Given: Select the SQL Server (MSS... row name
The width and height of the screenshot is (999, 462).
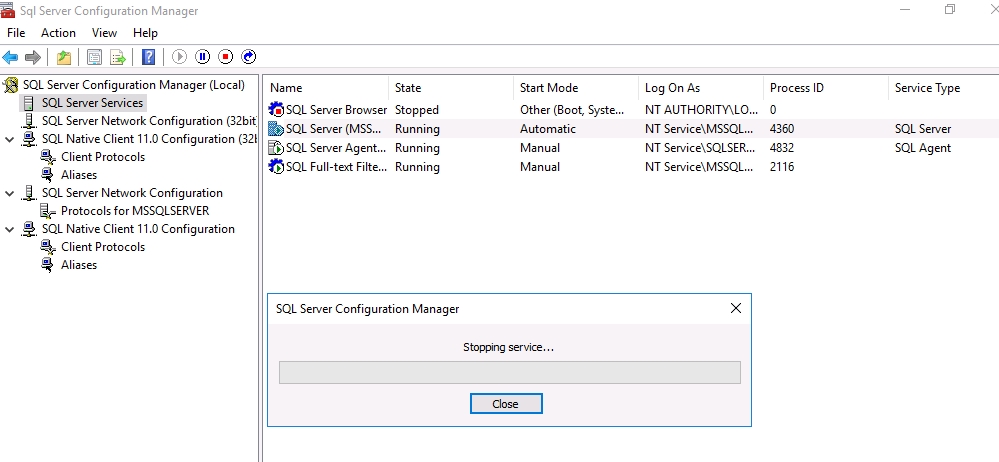Looking at the screenshot, I should pyautogui.click(x=334, y=129).
